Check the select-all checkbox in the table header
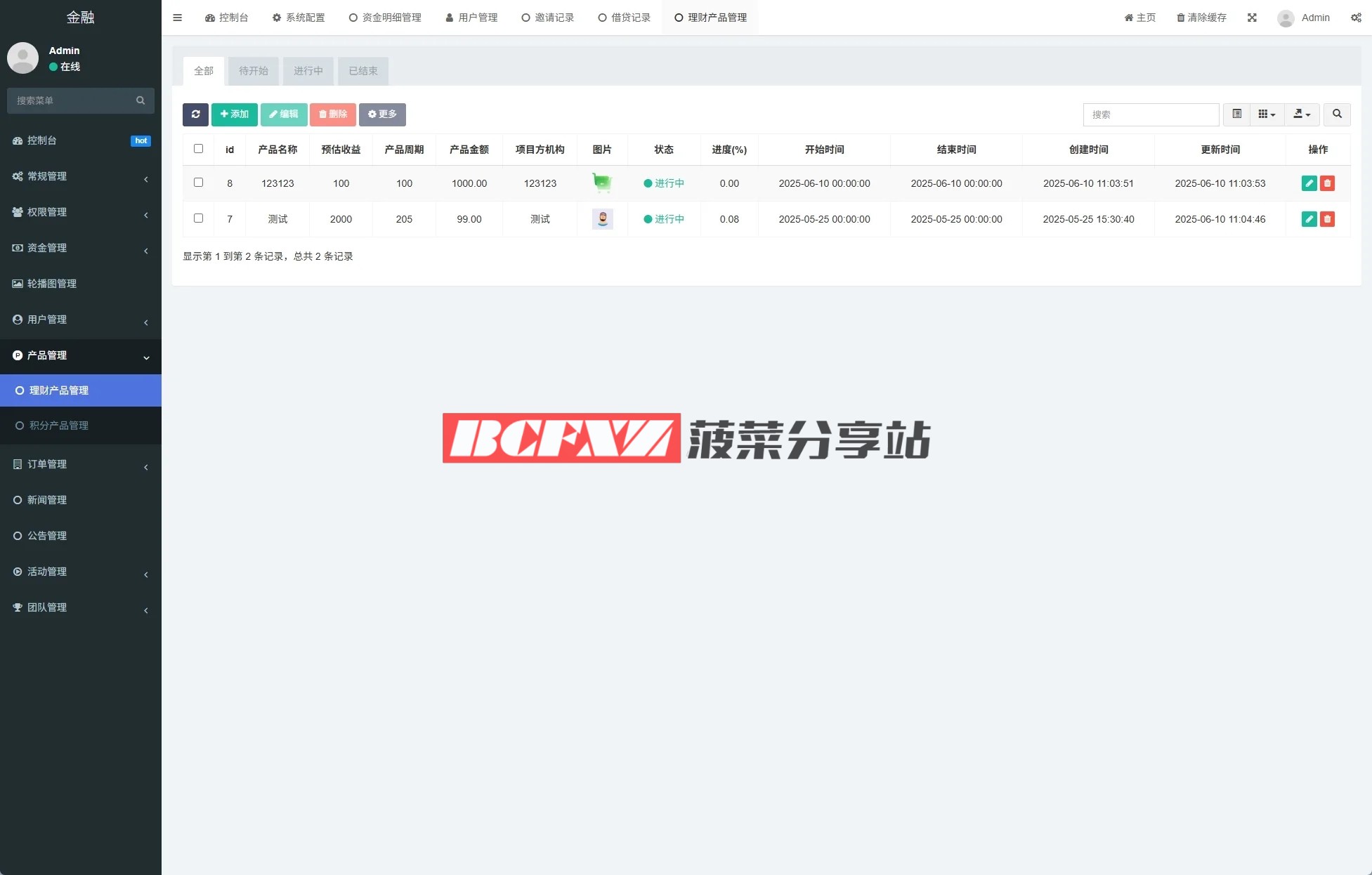Viewport: 1372px width, 875px height. click(x=198, y=149)
